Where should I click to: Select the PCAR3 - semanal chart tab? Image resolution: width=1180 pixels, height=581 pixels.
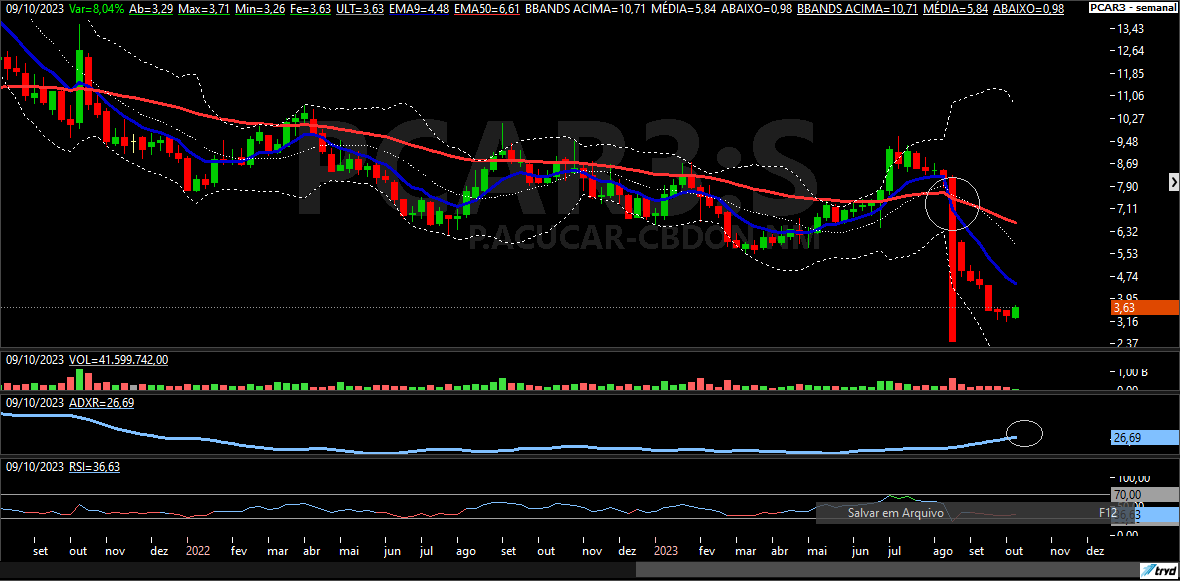tap(1133, 9)
